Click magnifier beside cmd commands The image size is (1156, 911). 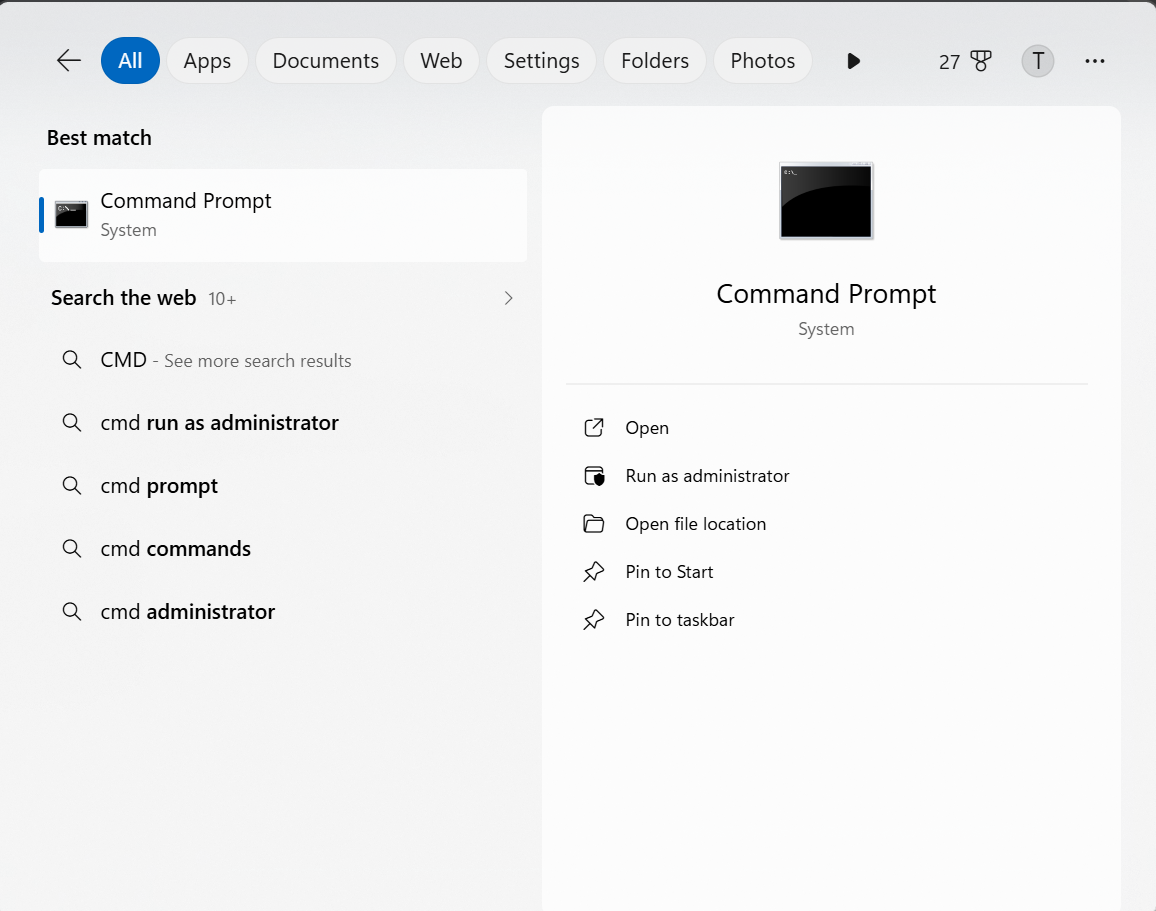coord(72,548)
